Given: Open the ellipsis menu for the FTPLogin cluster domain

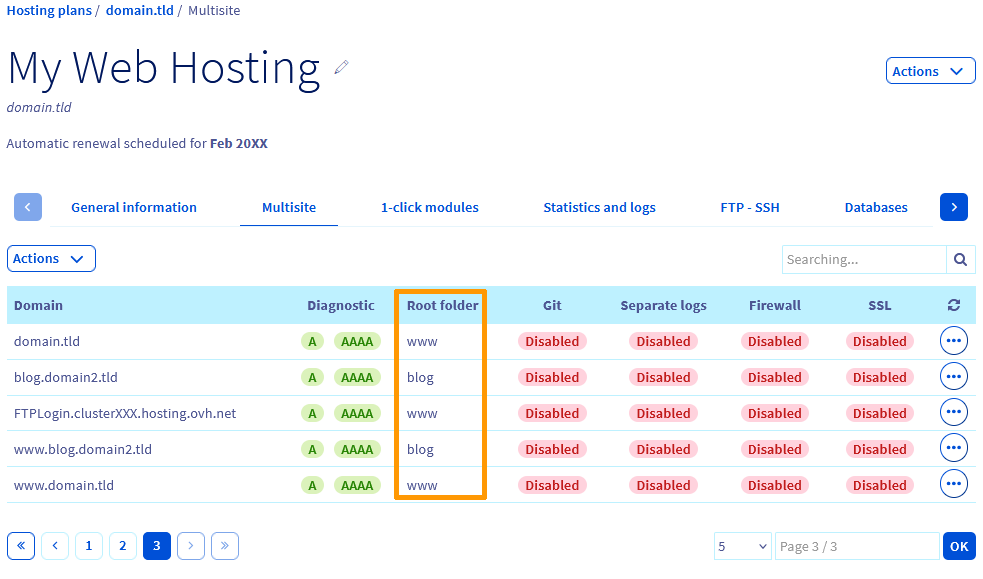Looking at the screenshot, I should (x=953, y=412).
